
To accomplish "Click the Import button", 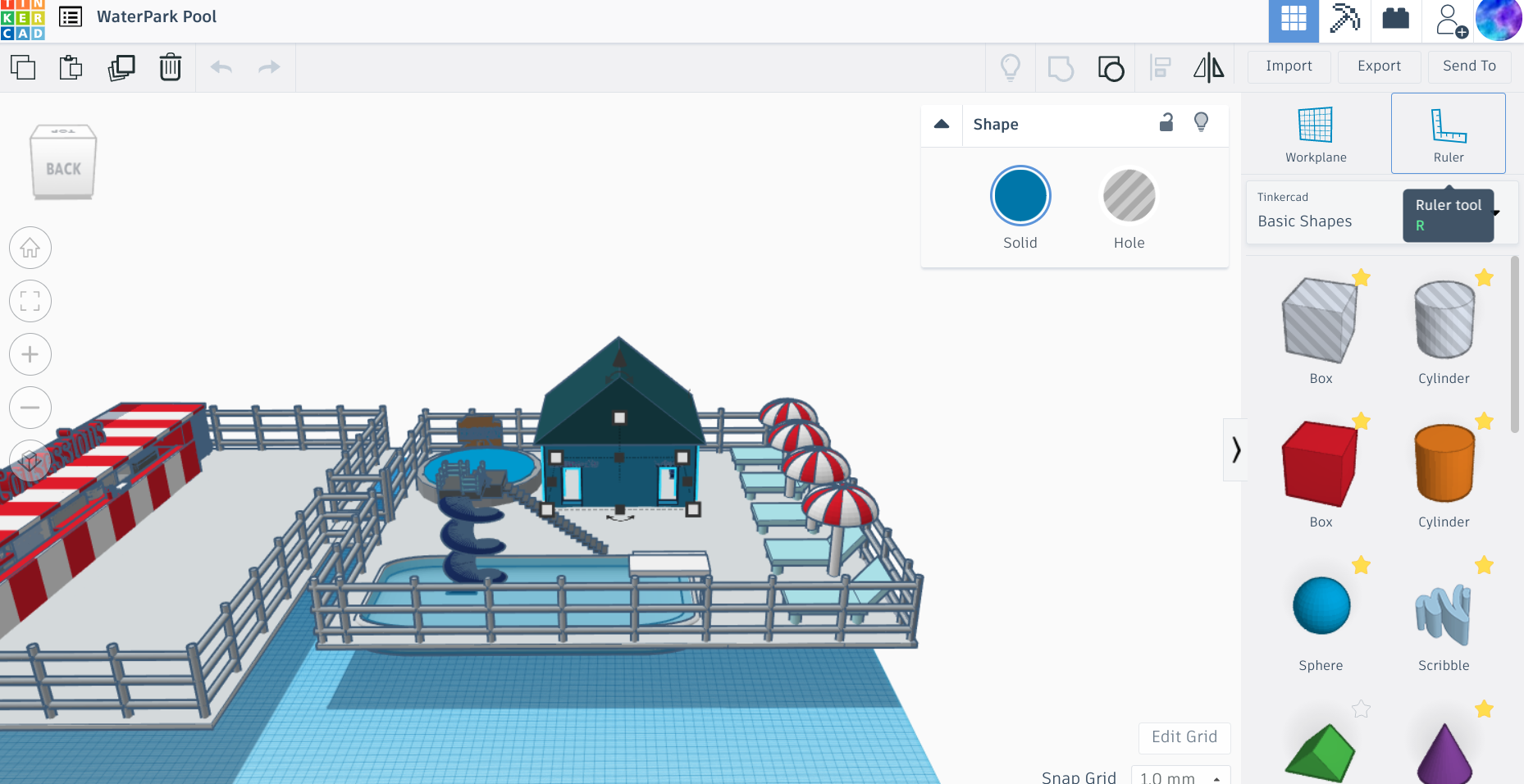I will point(1289,66).
